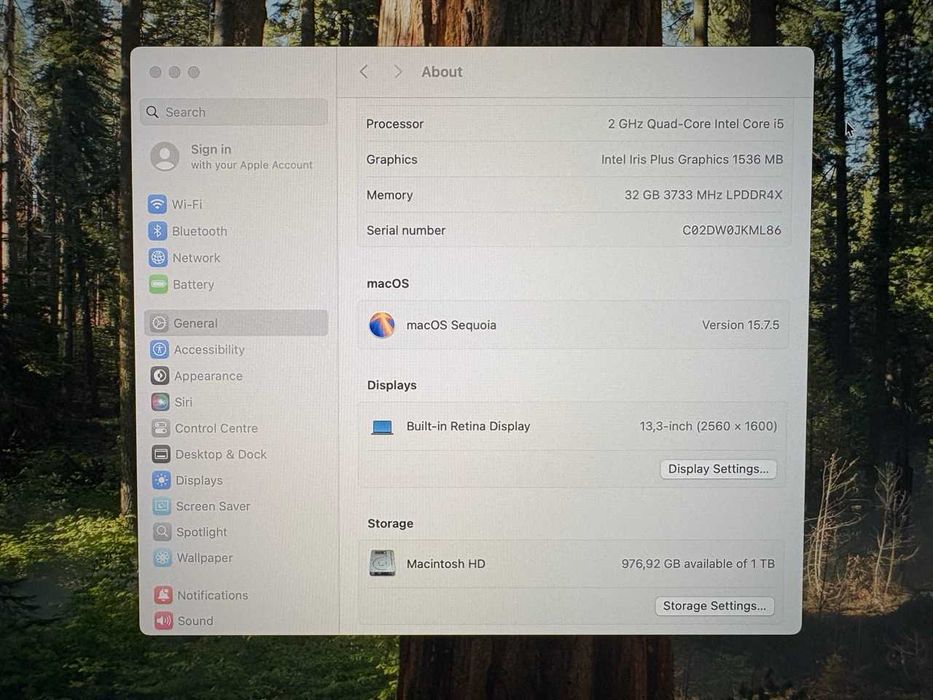The image size is (933, 700).
Task: Select the Appearance icon
Action: point(159,376)
